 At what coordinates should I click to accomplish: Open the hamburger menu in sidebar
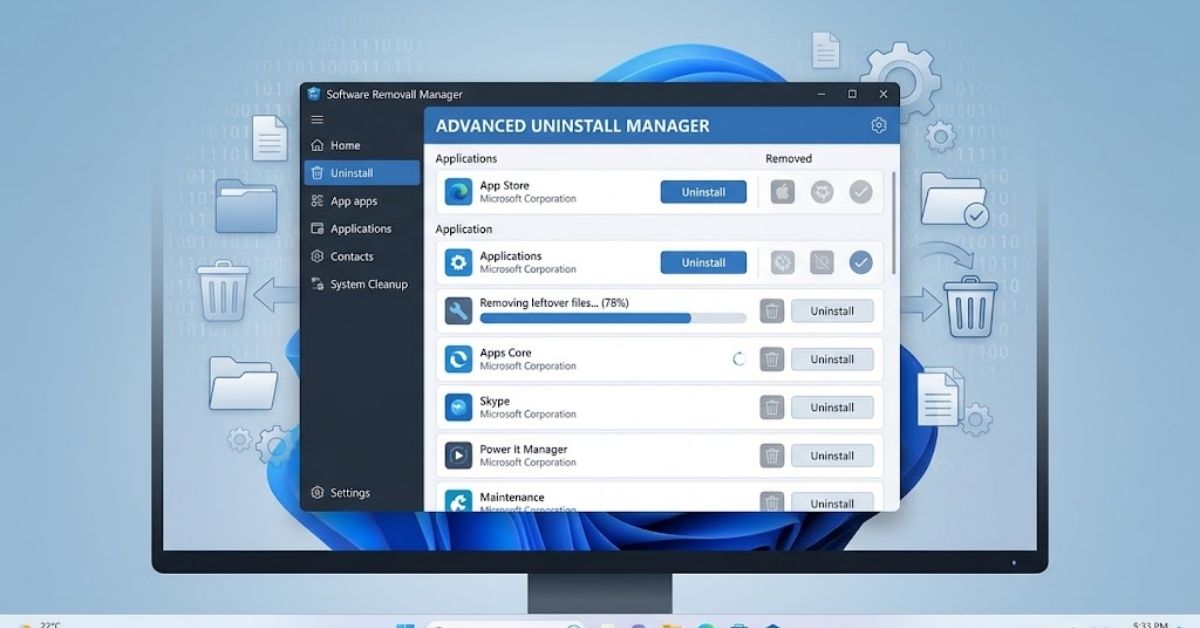[317, 120]
